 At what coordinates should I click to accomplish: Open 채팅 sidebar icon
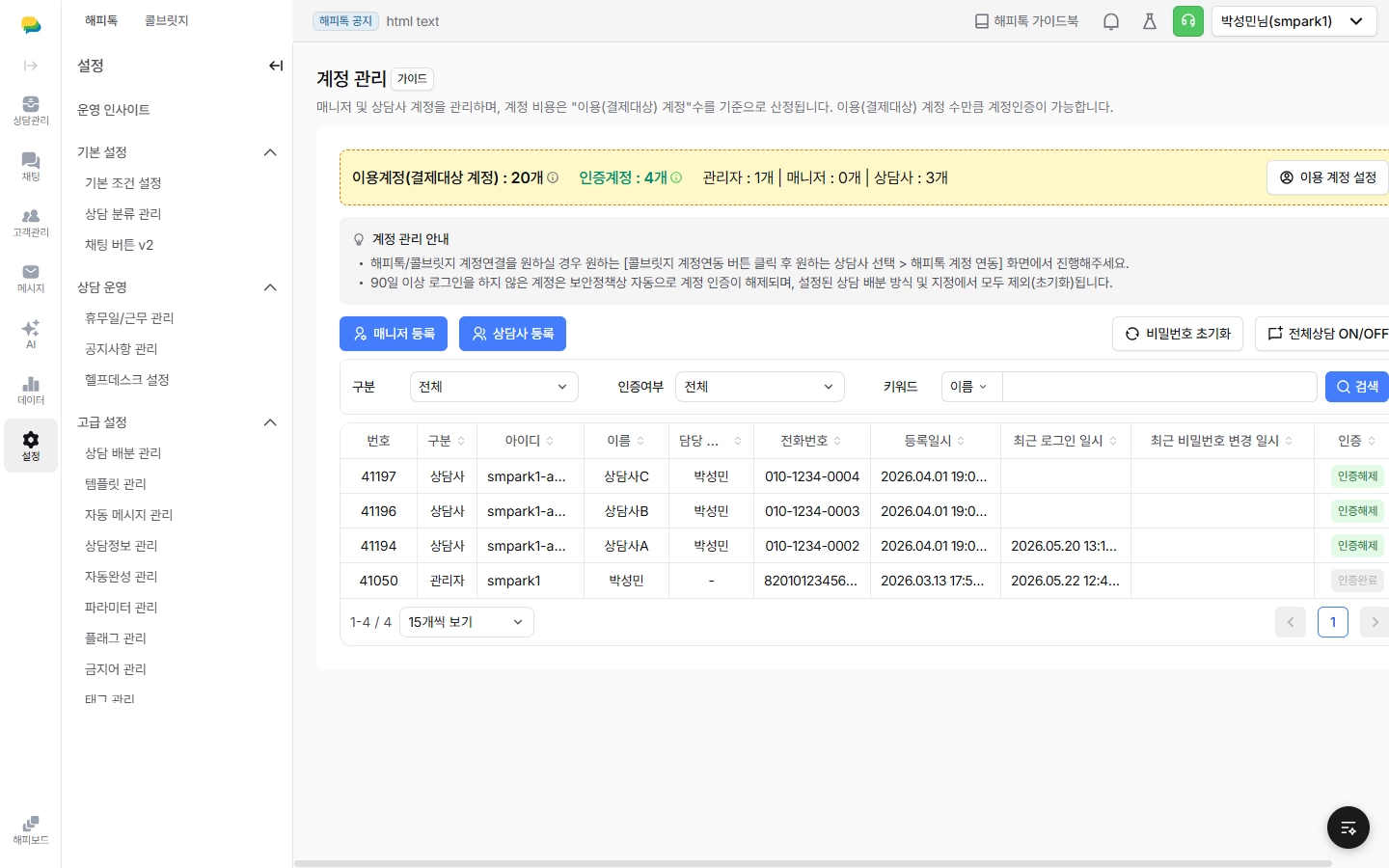tap(31, 166)
